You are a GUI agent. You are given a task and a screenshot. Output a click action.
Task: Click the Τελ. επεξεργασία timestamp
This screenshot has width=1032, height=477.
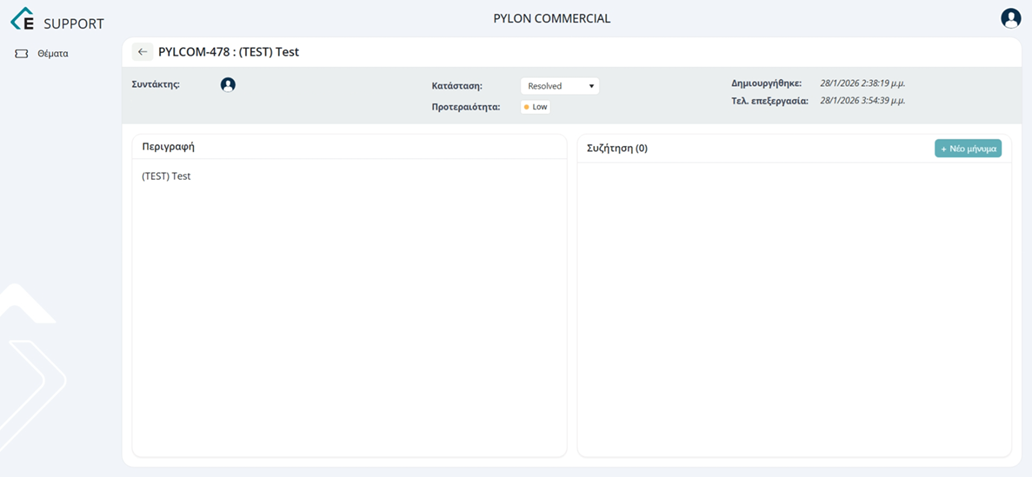coord(862,101)
